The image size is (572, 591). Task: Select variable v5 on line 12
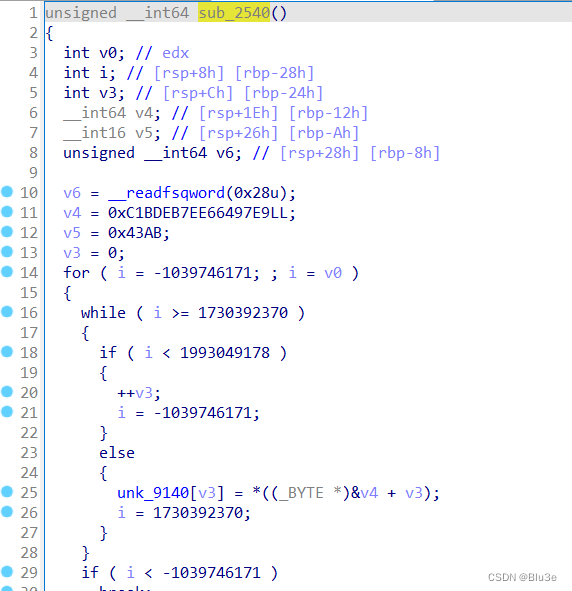click(72, 233)
